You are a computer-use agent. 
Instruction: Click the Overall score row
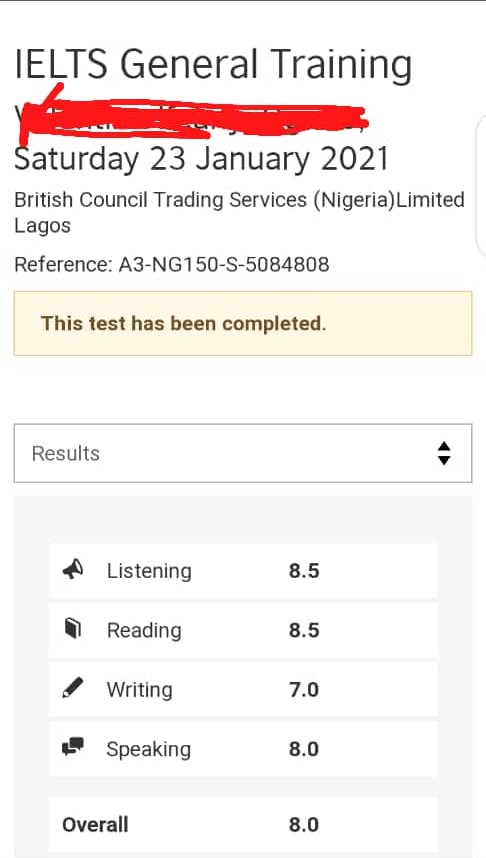(243, 824)
